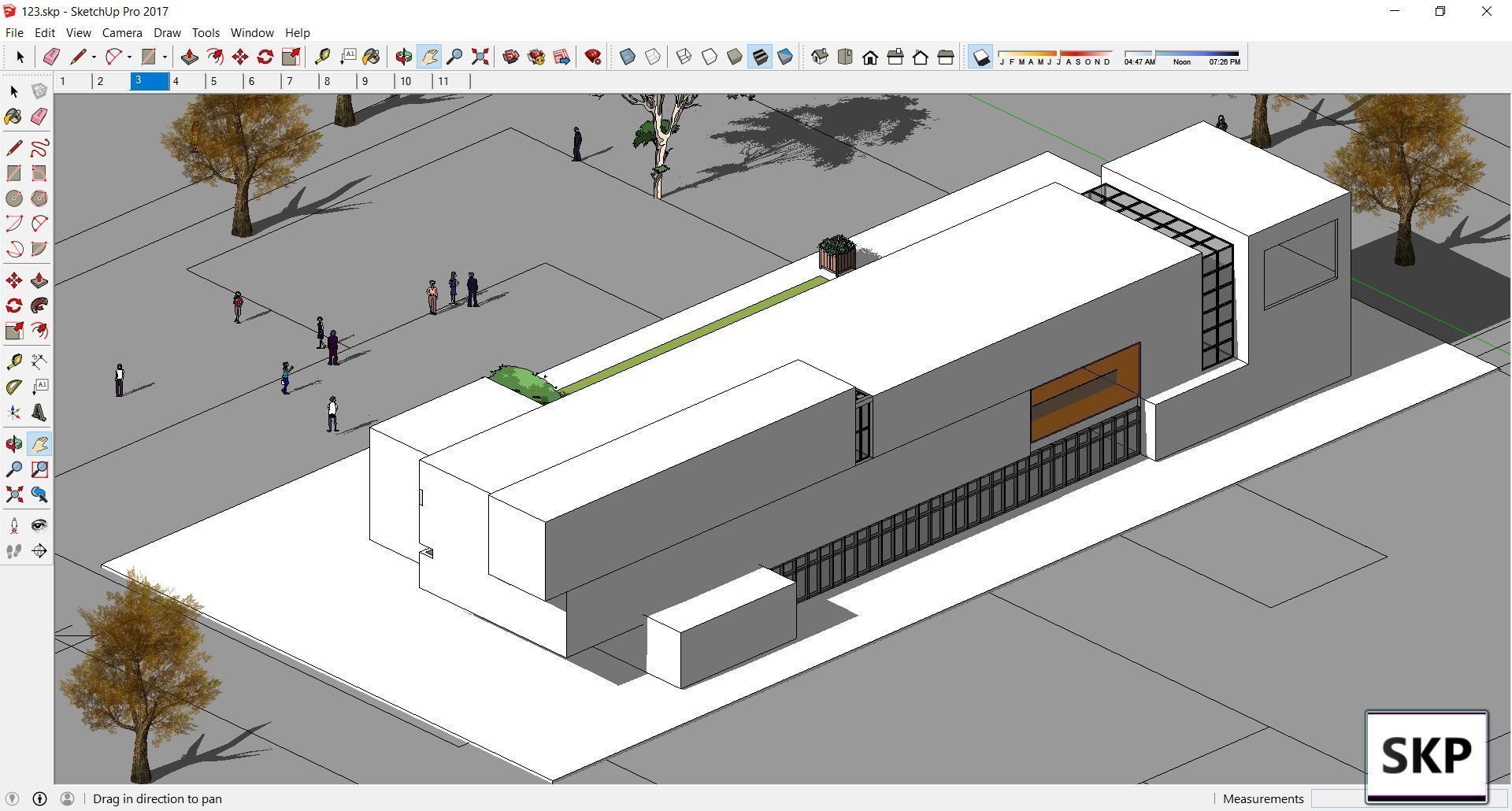Select Polygon tool in left palette
The image size is (1512, 811).
39,198
